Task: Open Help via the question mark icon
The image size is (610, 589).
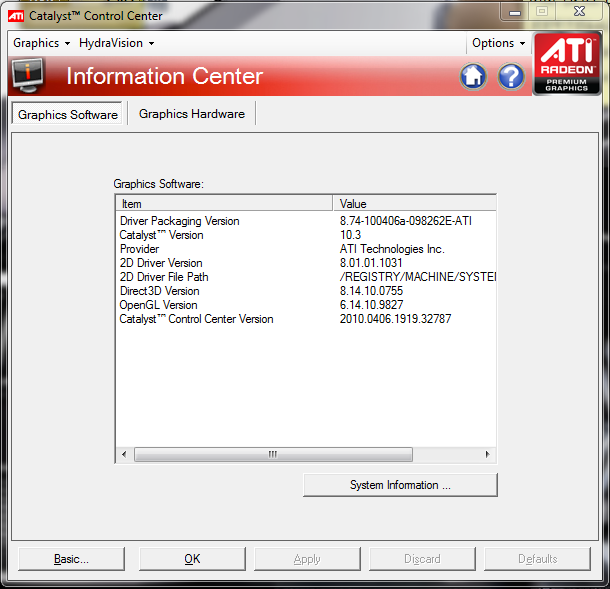Action: [x=511, y=76]
